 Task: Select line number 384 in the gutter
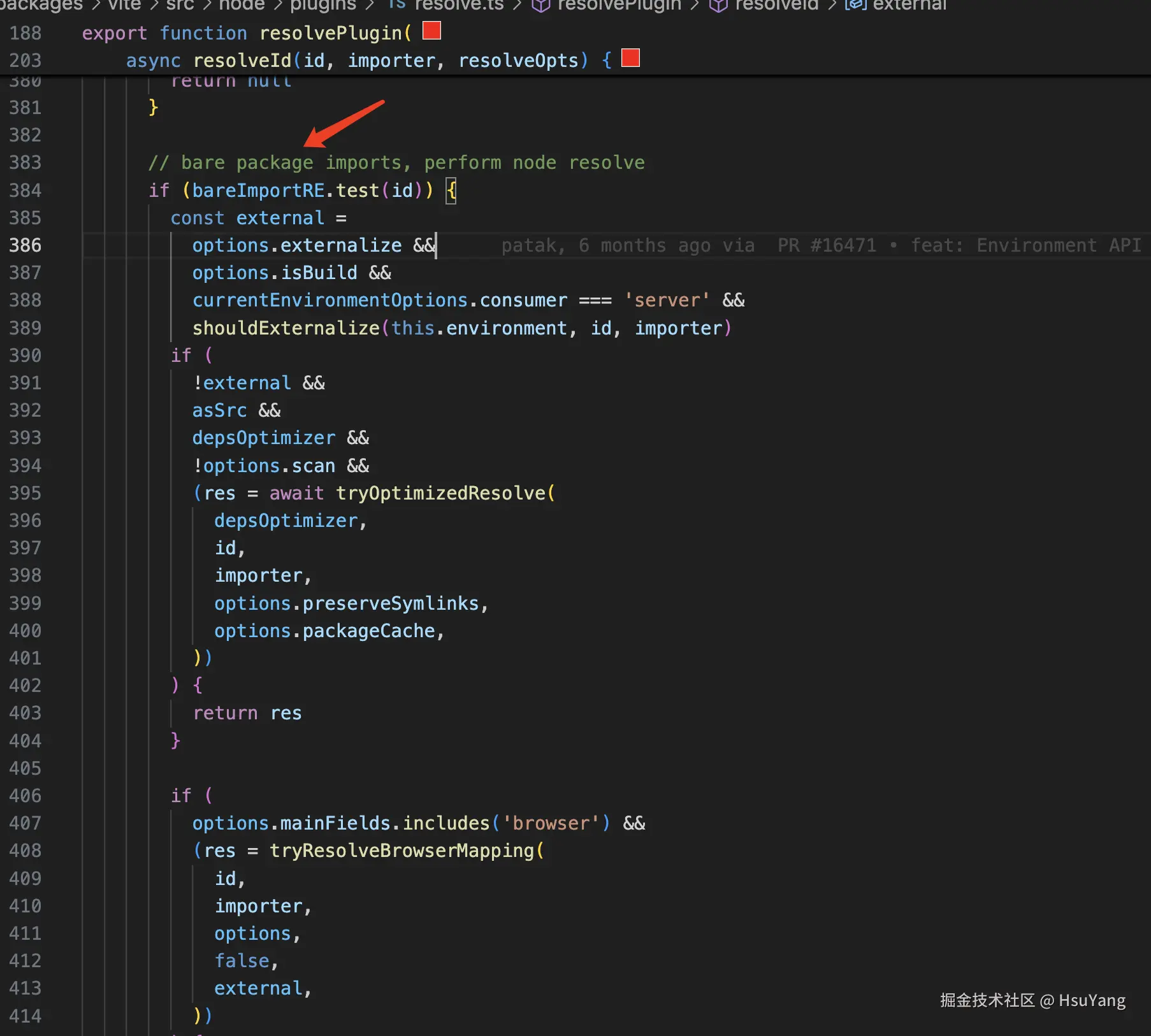(25, 191)
